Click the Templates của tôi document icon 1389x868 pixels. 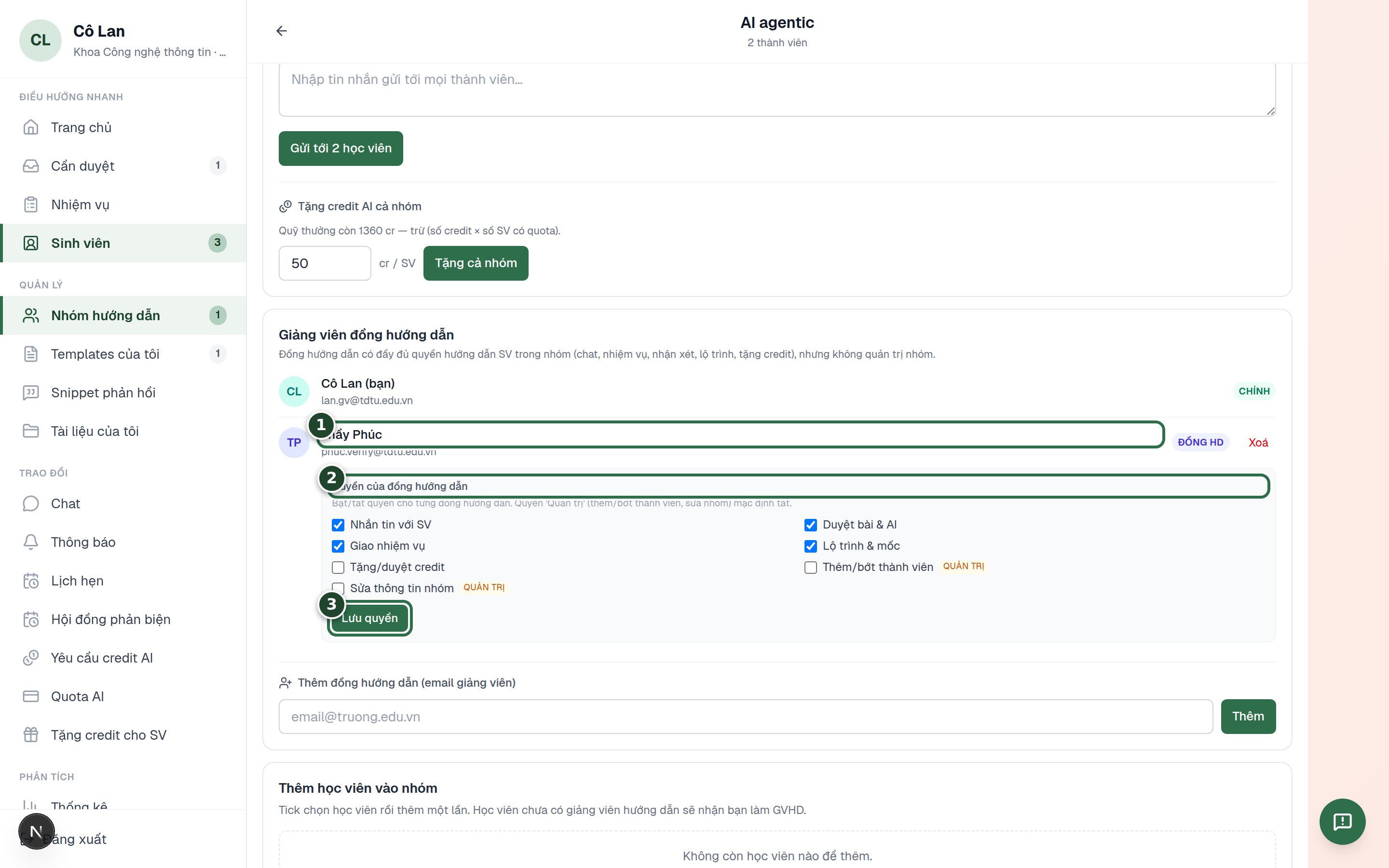point(31,353)
